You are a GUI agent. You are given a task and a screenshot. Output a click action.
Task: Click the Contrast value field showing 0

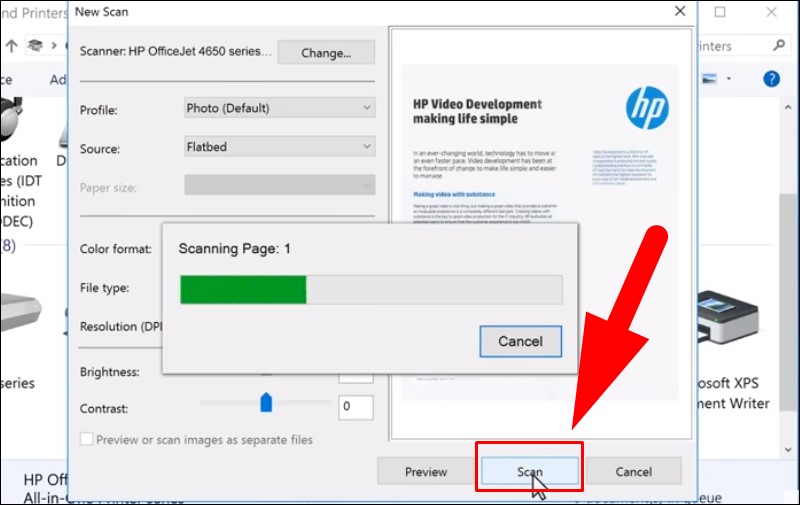point(356,407)
